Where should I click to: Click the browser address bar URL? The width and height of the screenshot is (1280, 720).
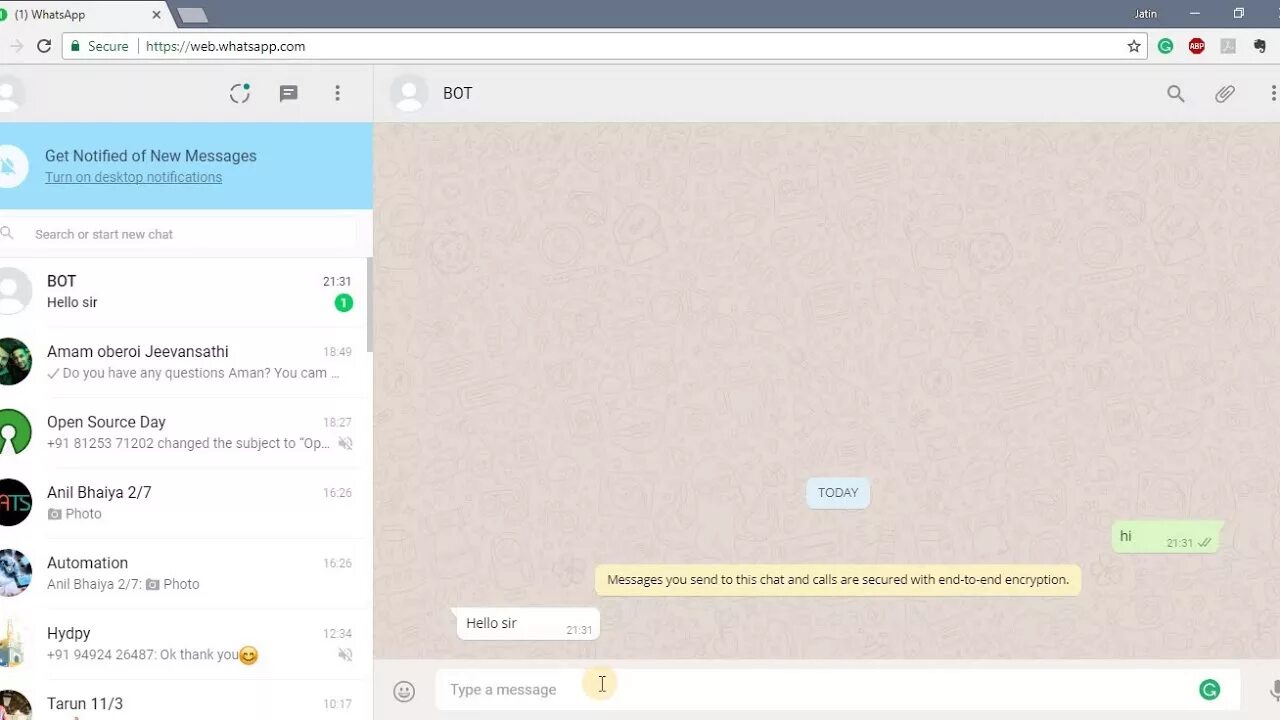click(225, 46)
